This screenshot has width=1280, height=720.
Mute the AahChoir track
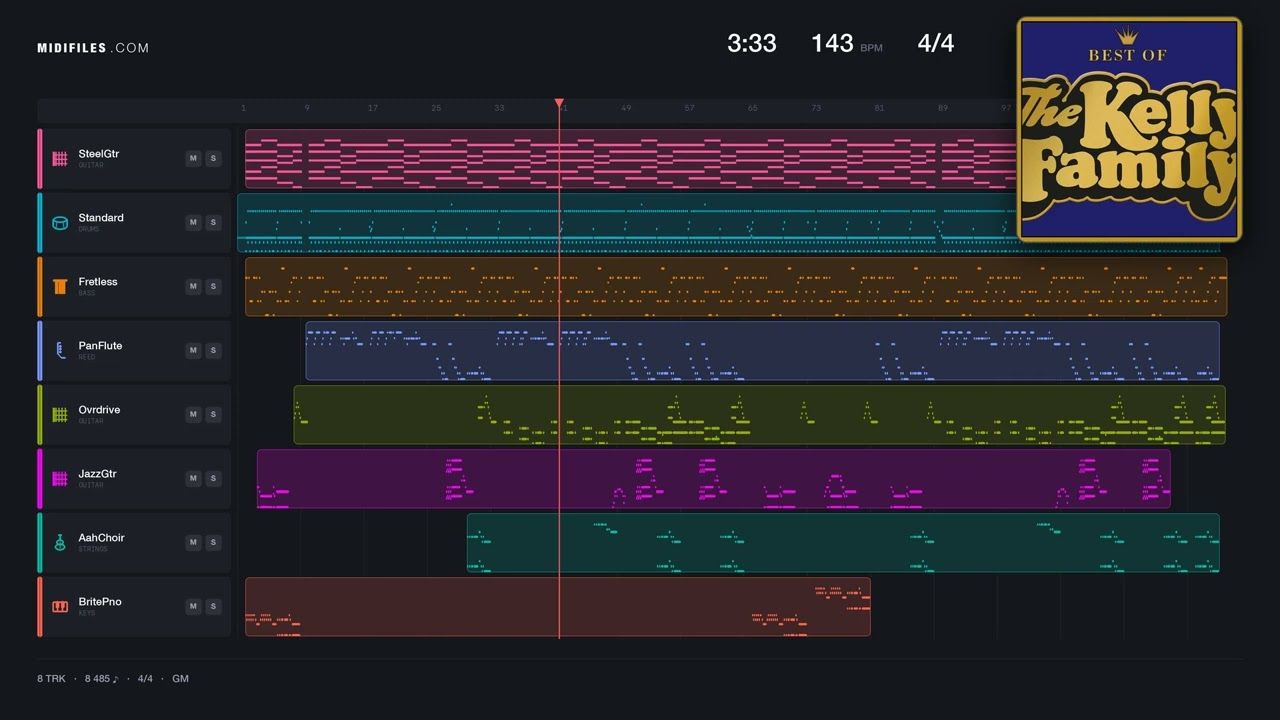tap(193, 542)
